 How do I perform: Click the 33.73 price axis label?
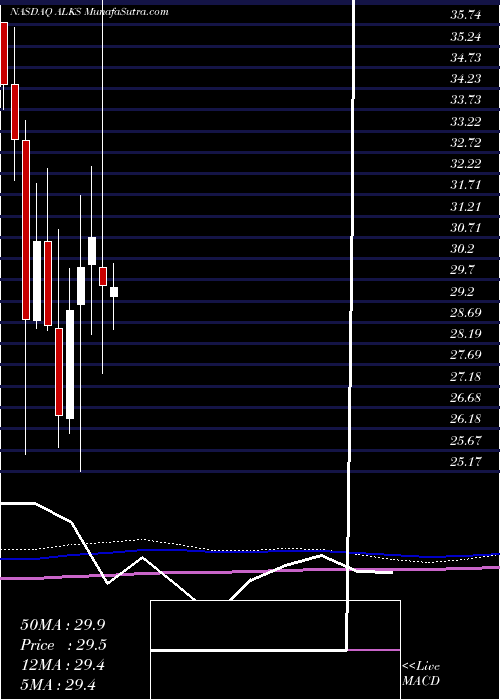(x=466, y=100)
